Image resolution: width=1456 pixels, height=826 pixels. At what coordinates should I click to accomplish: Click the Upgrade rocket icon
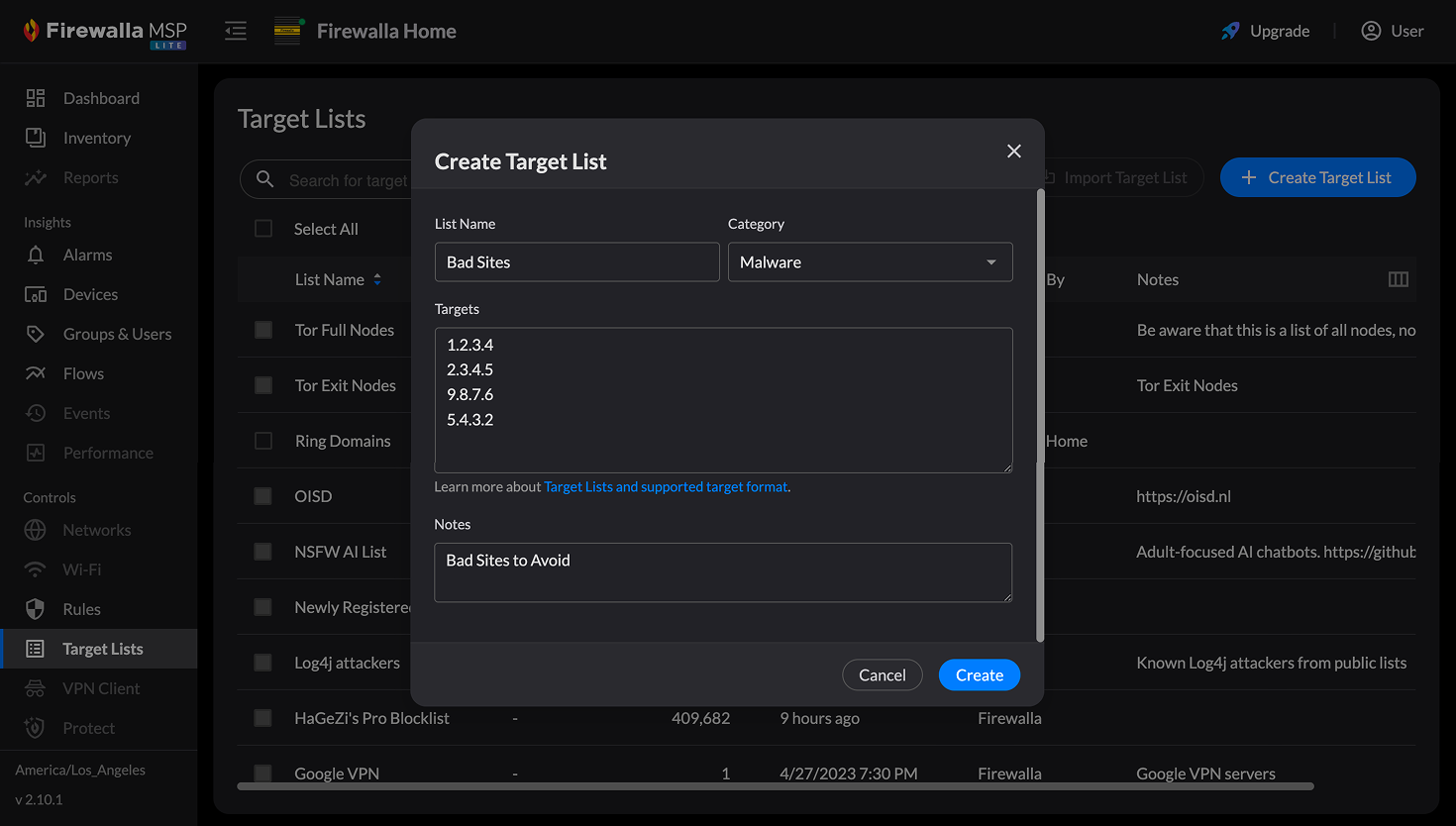(x=1230, y=31)
